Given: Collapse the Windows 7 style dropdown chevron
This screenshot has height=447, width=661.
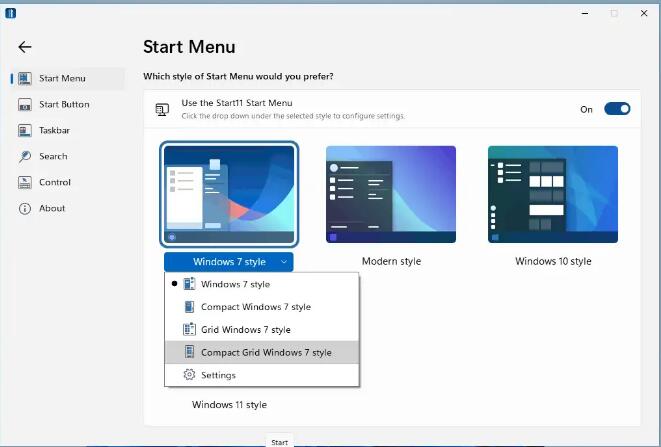Looking at the screenshot, I should (284, 262).
